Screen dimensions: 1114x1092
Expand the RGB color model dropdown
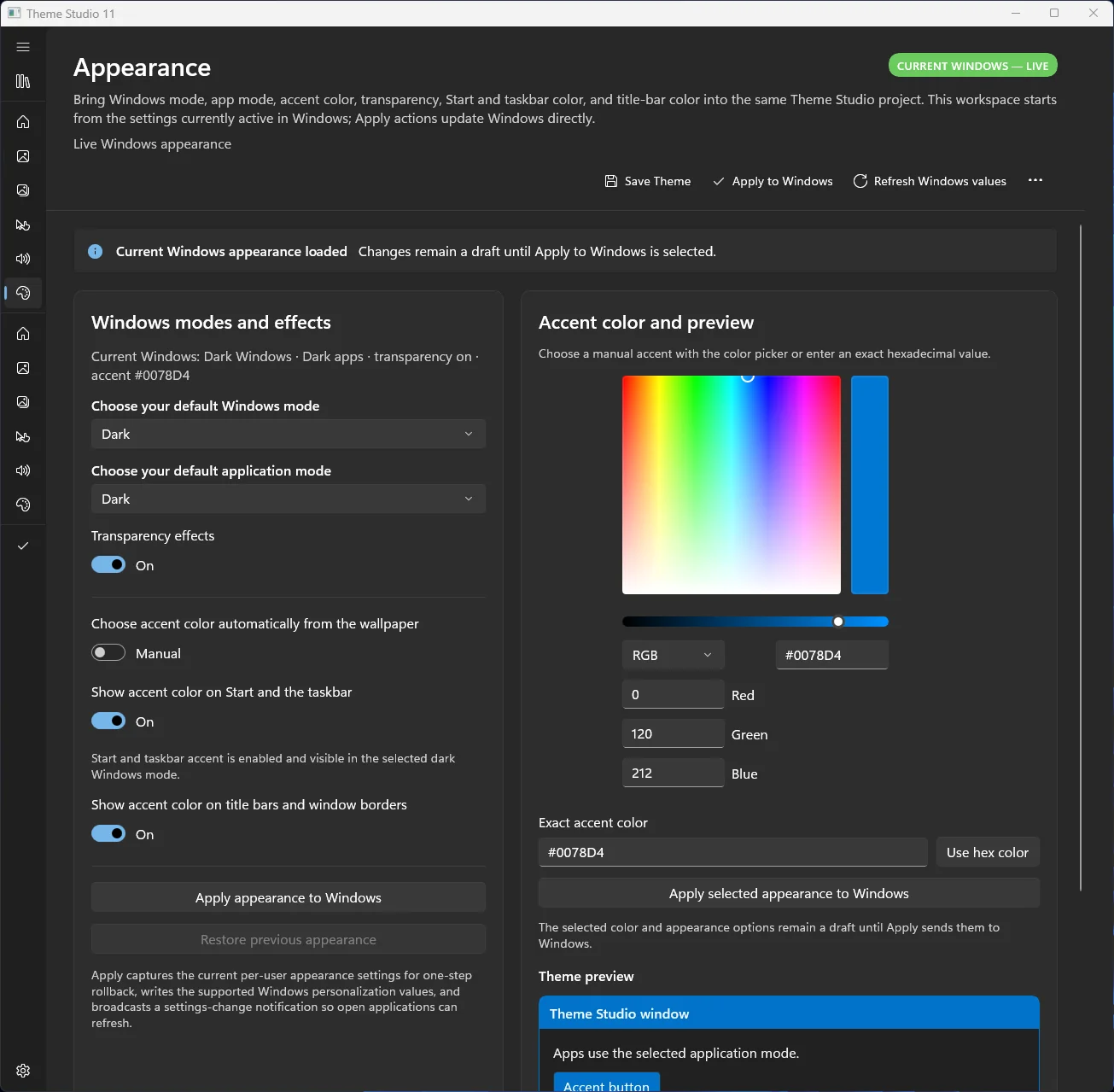(674, 655)
